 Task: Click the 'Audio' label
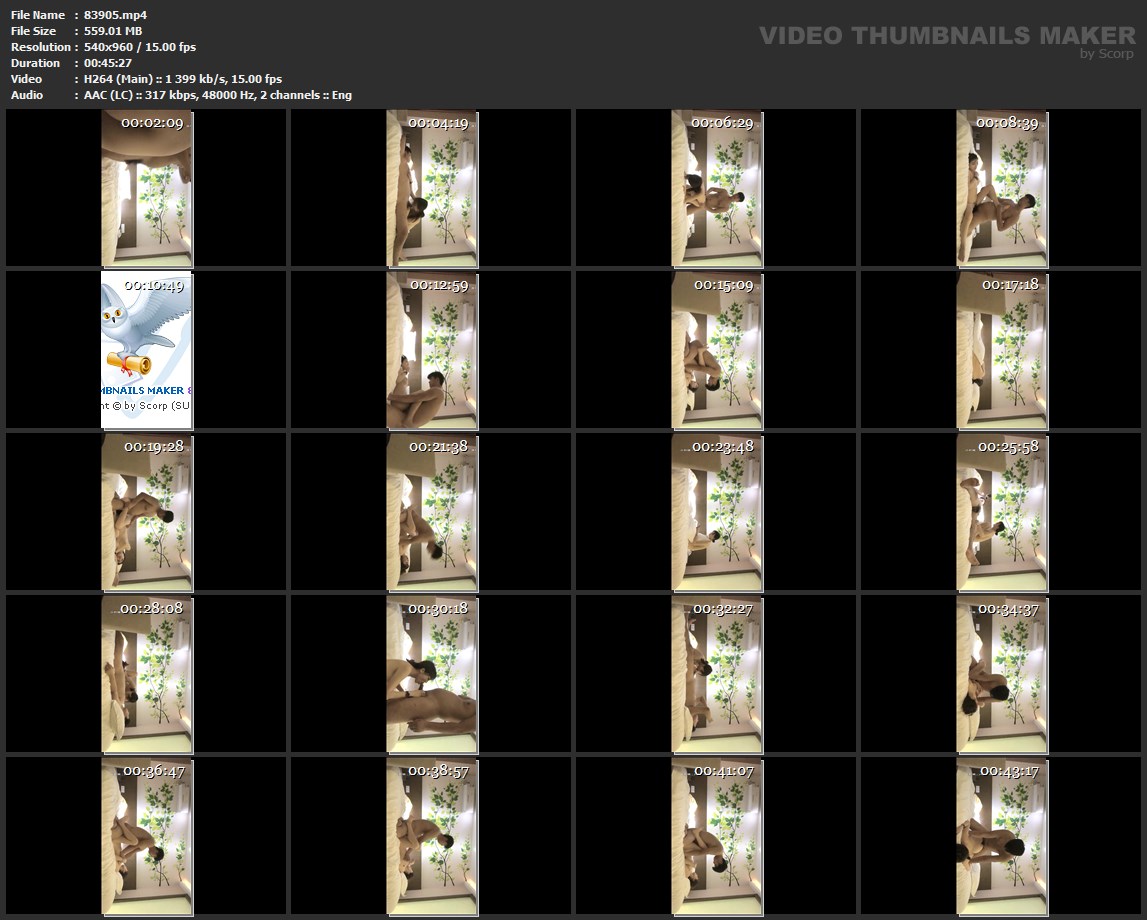[27, 95]
